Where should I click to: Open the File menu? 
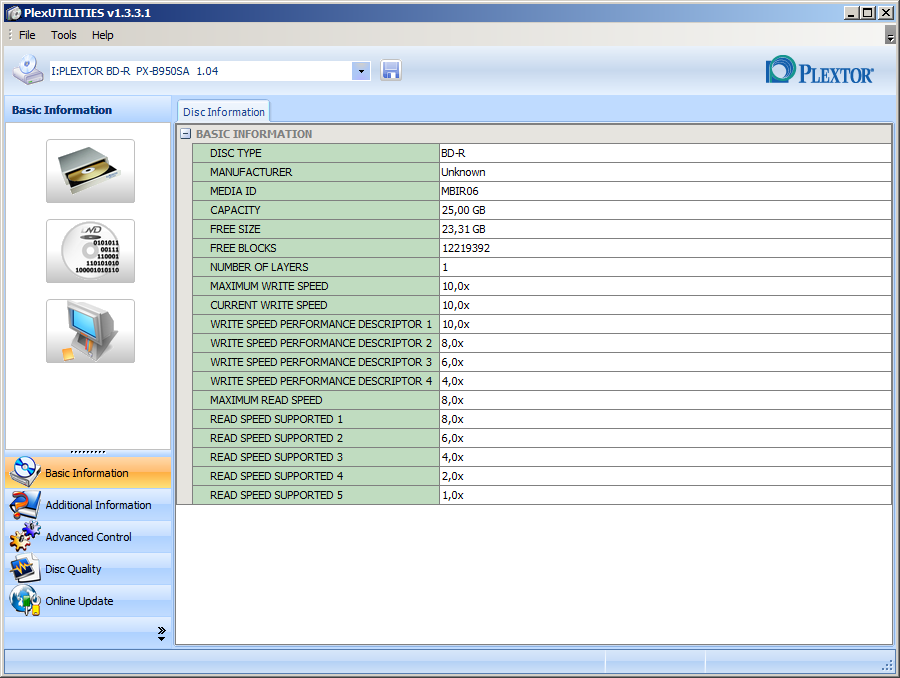pos(27,35)
